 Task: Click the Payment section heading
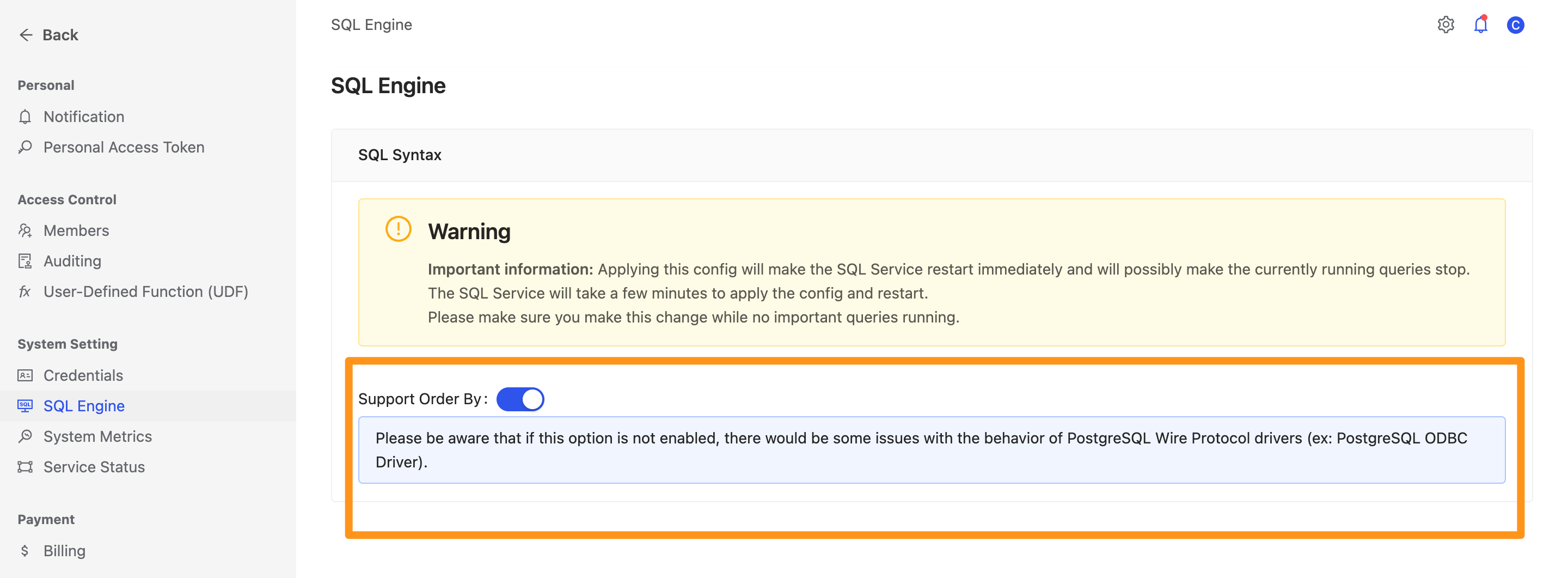(x=46, y=520)
